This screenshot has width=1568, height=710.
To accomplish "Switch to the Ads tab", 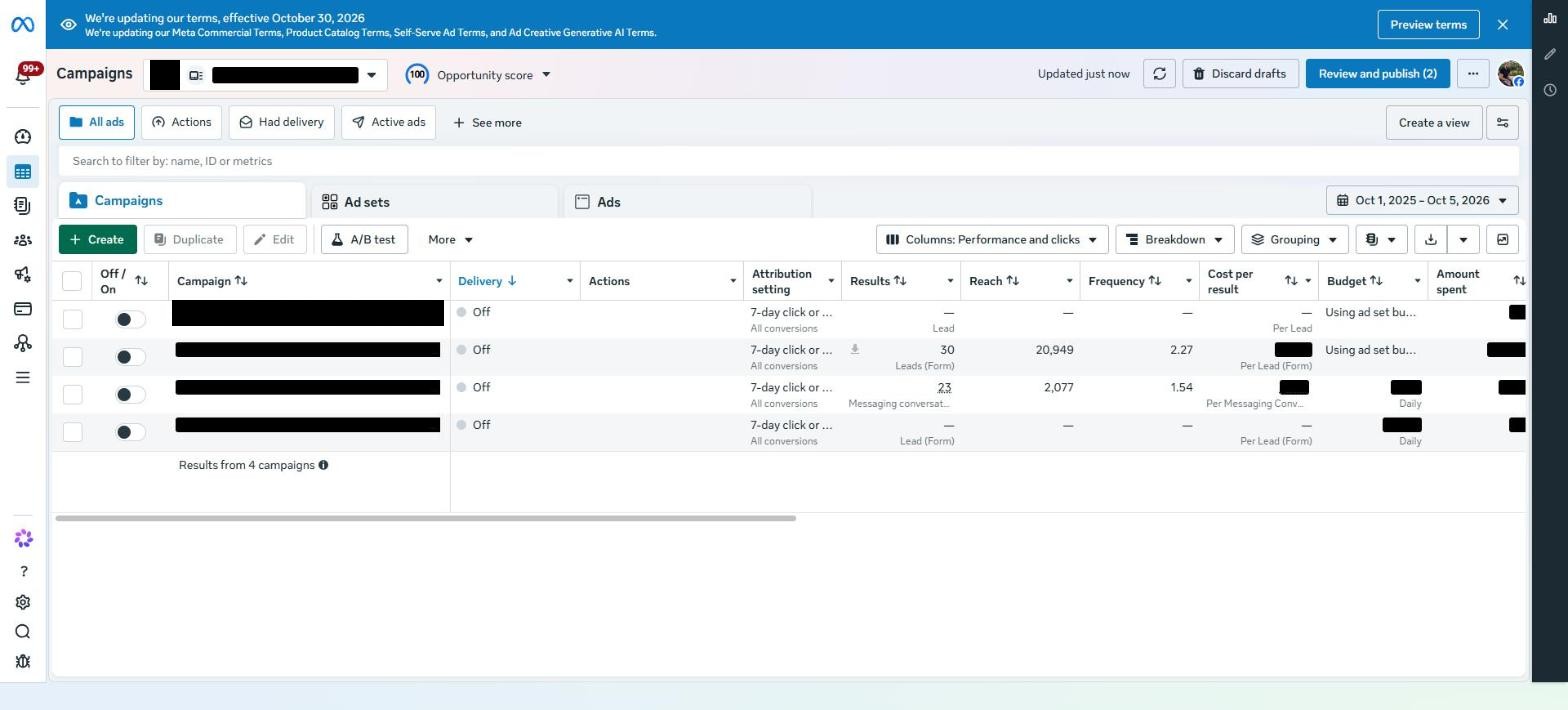I will 687,202.
